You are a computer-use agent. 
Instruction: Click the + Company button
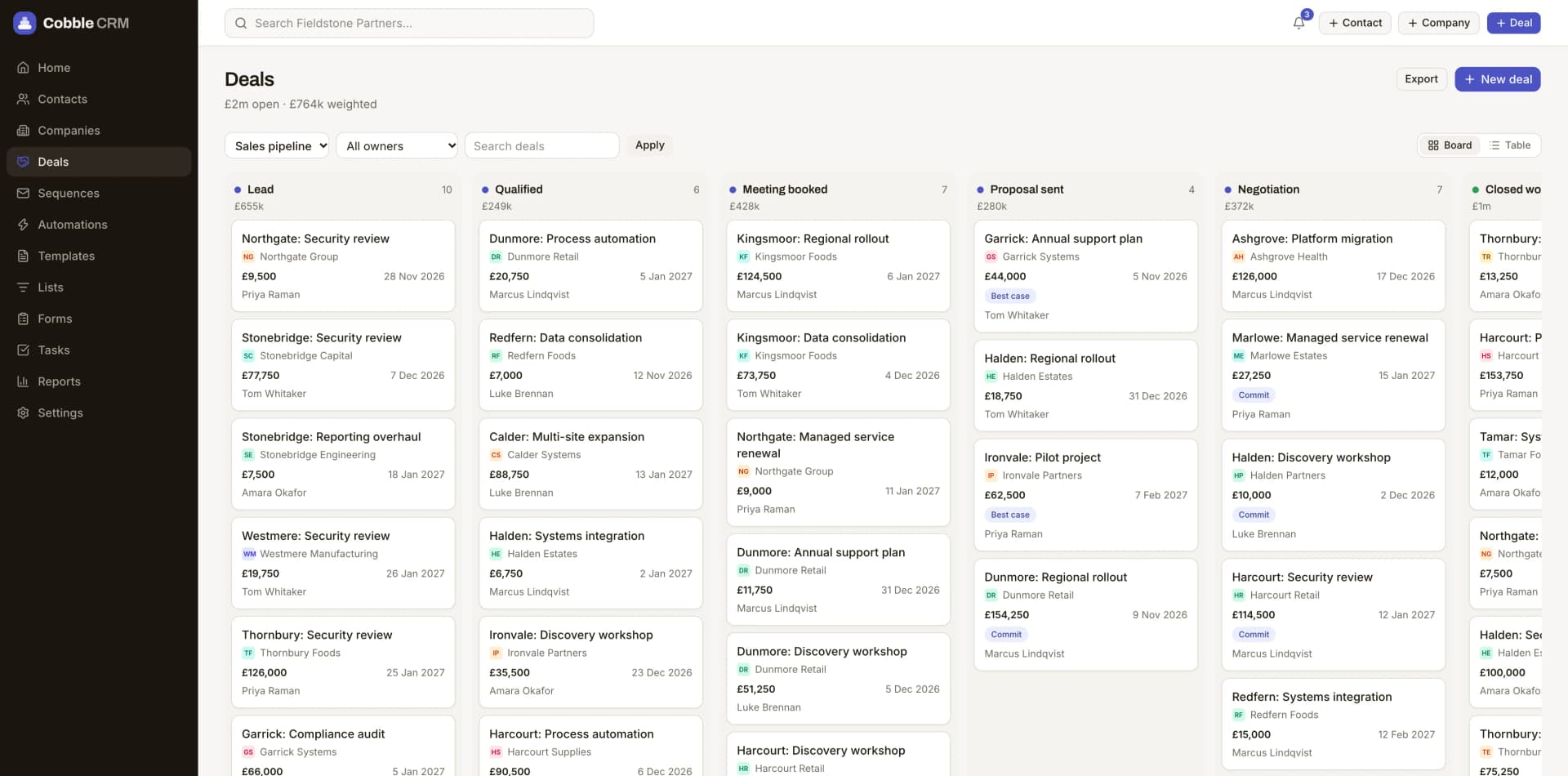click(1438, 23)
